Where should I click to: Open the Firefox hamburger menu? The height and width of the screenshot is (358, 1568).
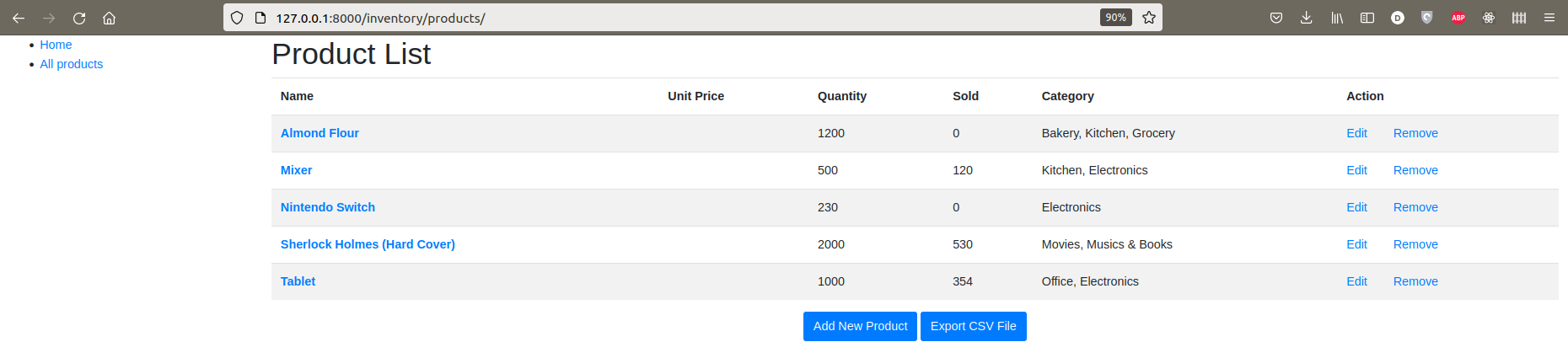point(1549,18)
